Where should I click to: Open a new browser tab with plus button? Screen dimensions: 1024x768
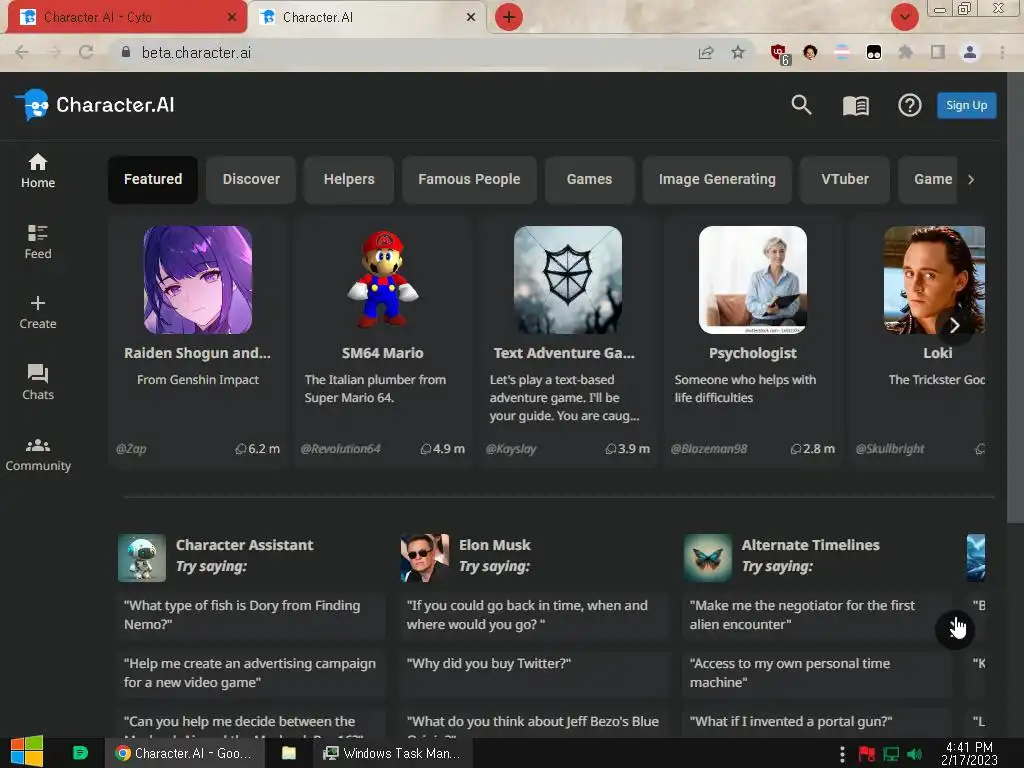point(509,17)
